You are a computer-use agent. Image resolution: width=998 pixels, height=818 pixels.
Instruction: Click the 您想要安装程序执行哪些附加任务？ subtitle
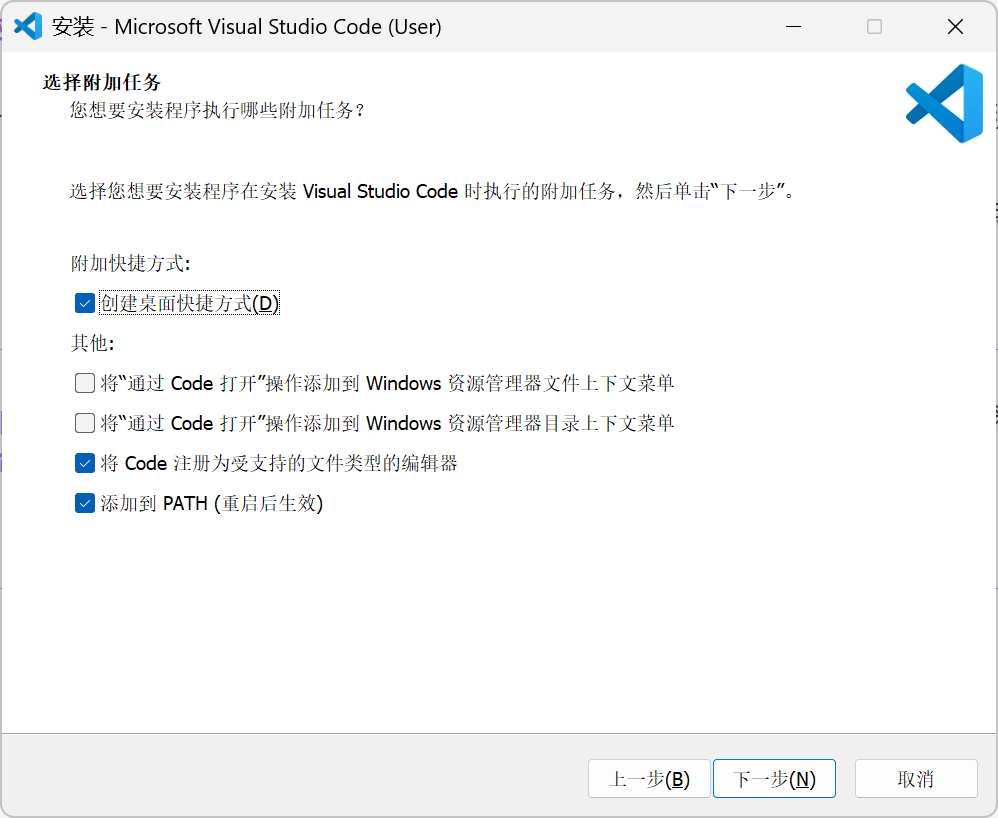point(217,110)
